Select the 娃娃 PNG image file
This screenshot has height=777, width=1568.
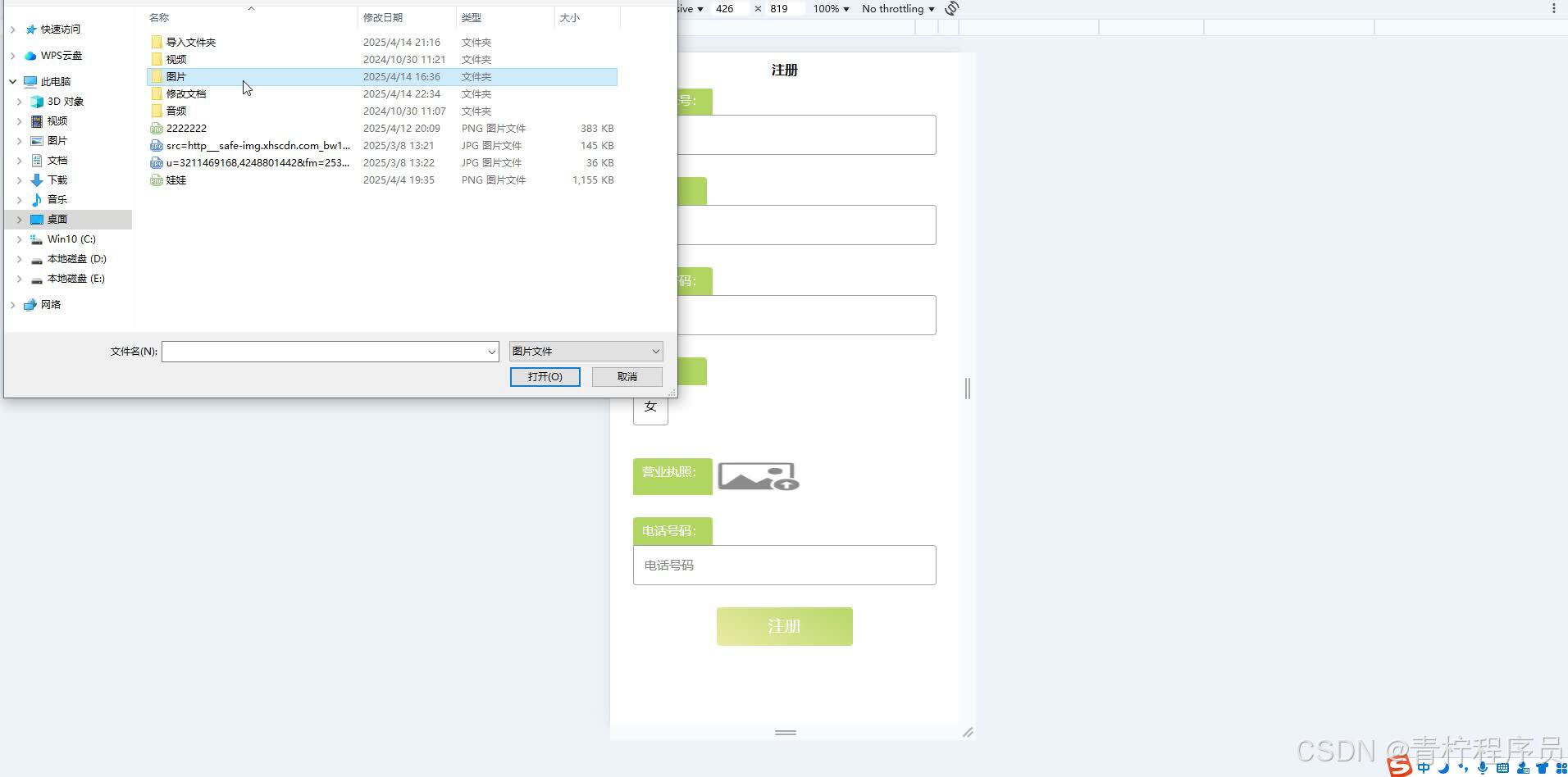[176, 180]
